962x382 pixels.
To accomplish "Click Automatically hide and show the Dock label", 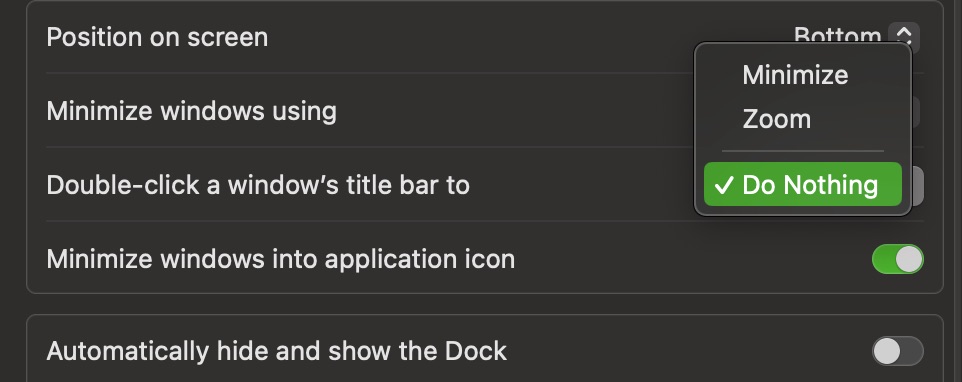I will coord(277,351).
